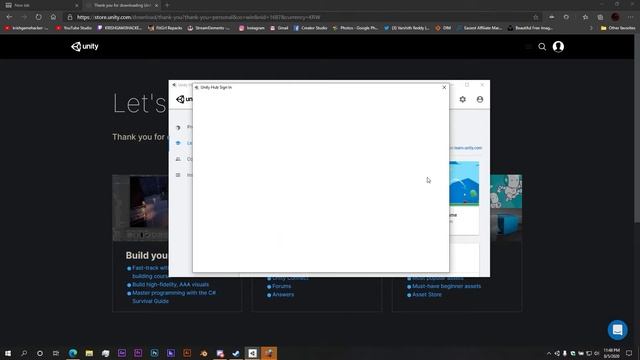Viewport: 640px width, 360px height.
Task: Close the Unity Hub Sign In dialog
Action: [x=444, y=87]
